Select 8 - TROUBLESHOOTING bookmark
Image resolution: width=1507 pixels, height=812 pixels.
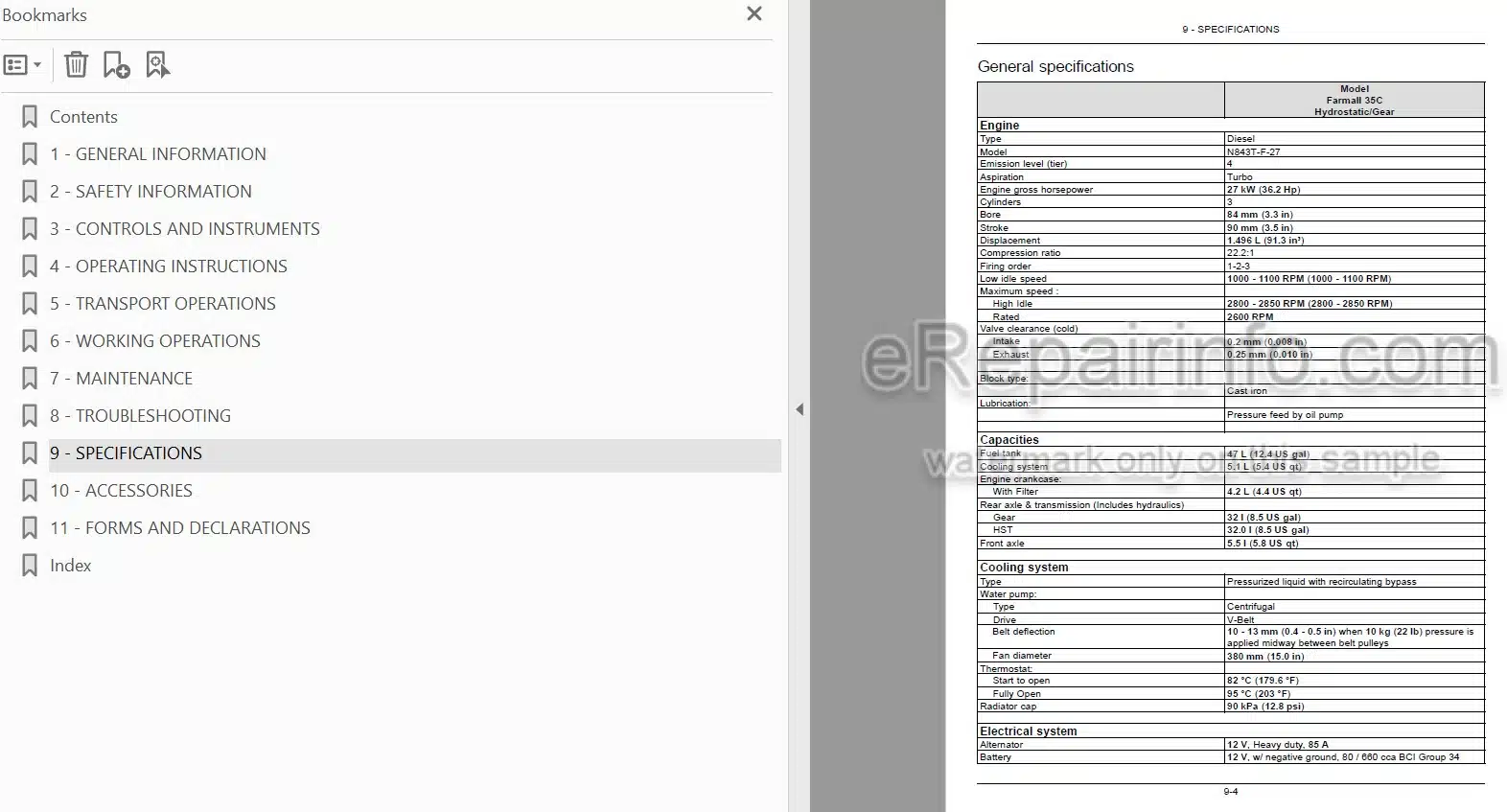(x=140, y=416)
